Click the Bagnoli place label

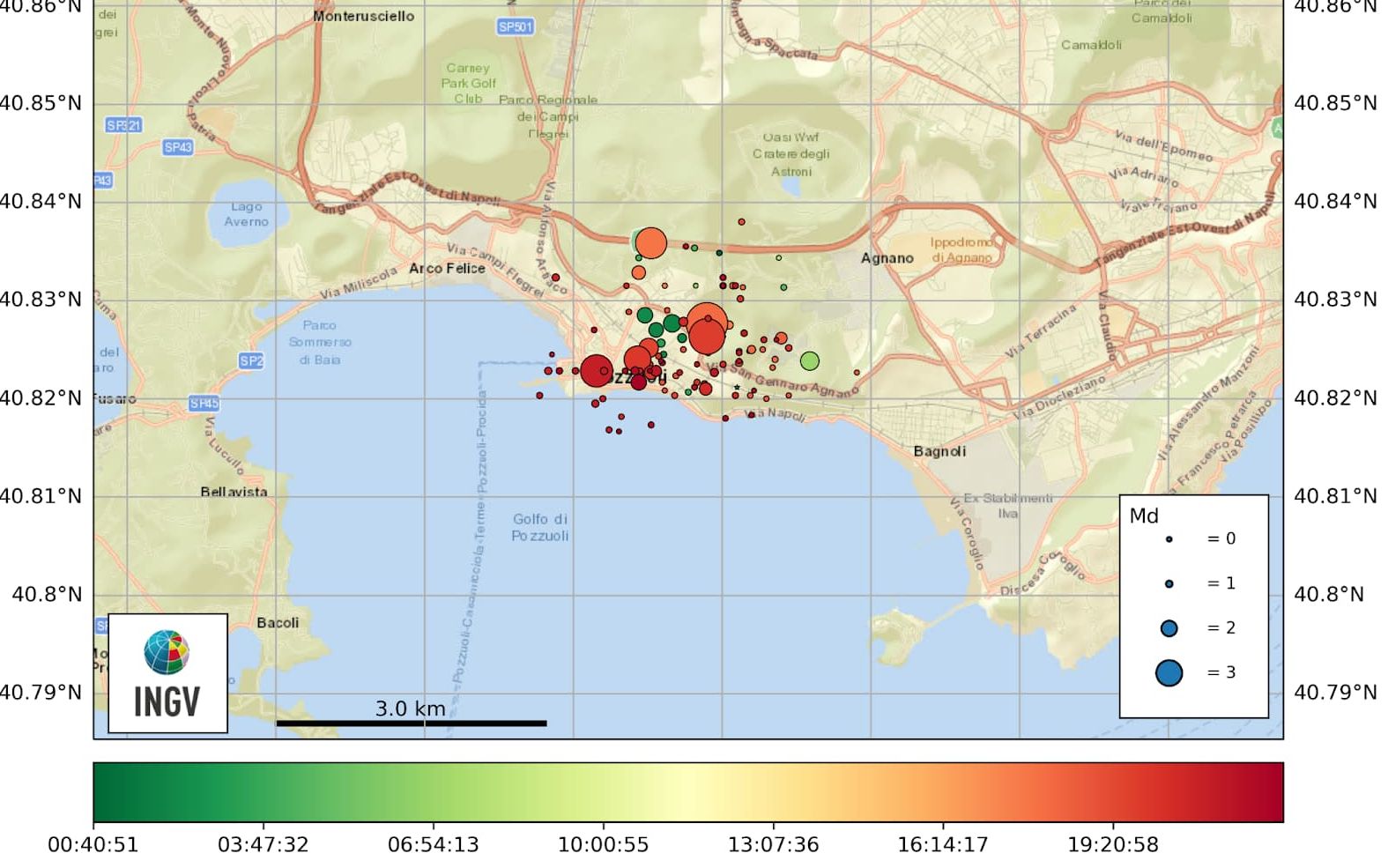[x=939, y=451]
